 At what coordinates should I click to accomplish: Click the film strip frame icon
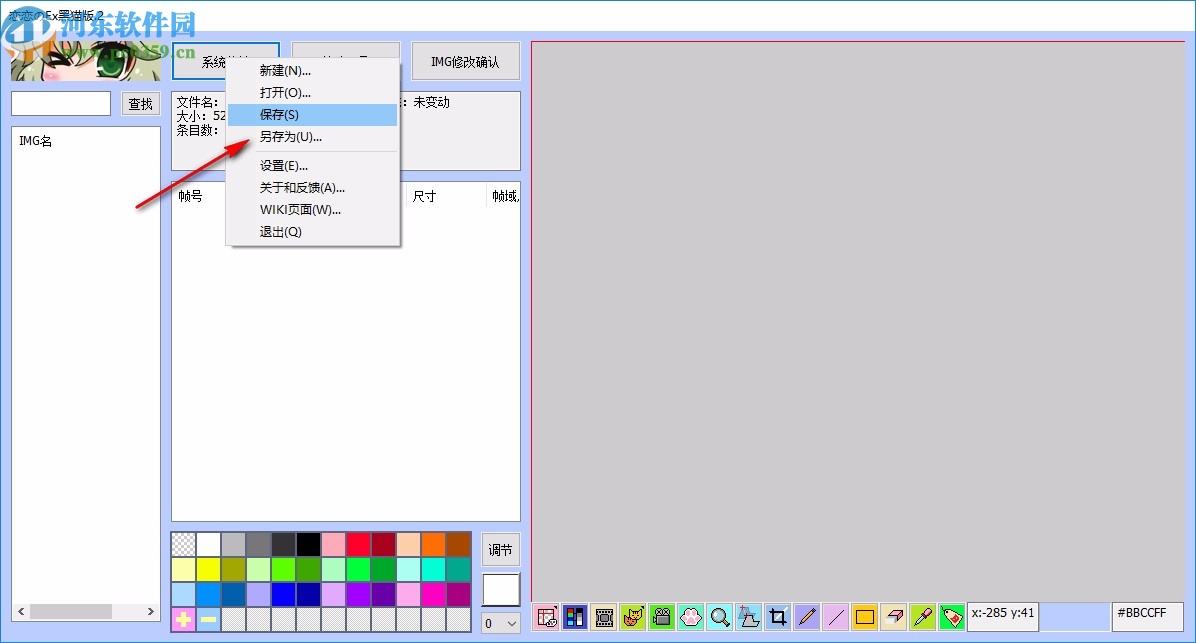tap(604, 617)
